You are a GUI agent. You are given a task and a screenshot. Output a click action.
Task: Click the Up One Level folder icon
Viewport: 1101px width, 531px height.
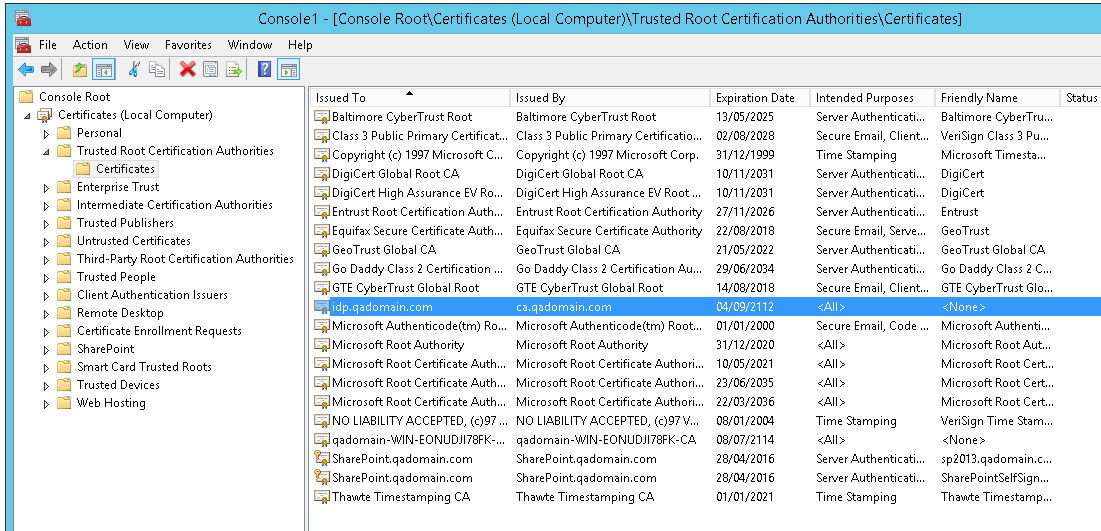(x=80, y=69)
